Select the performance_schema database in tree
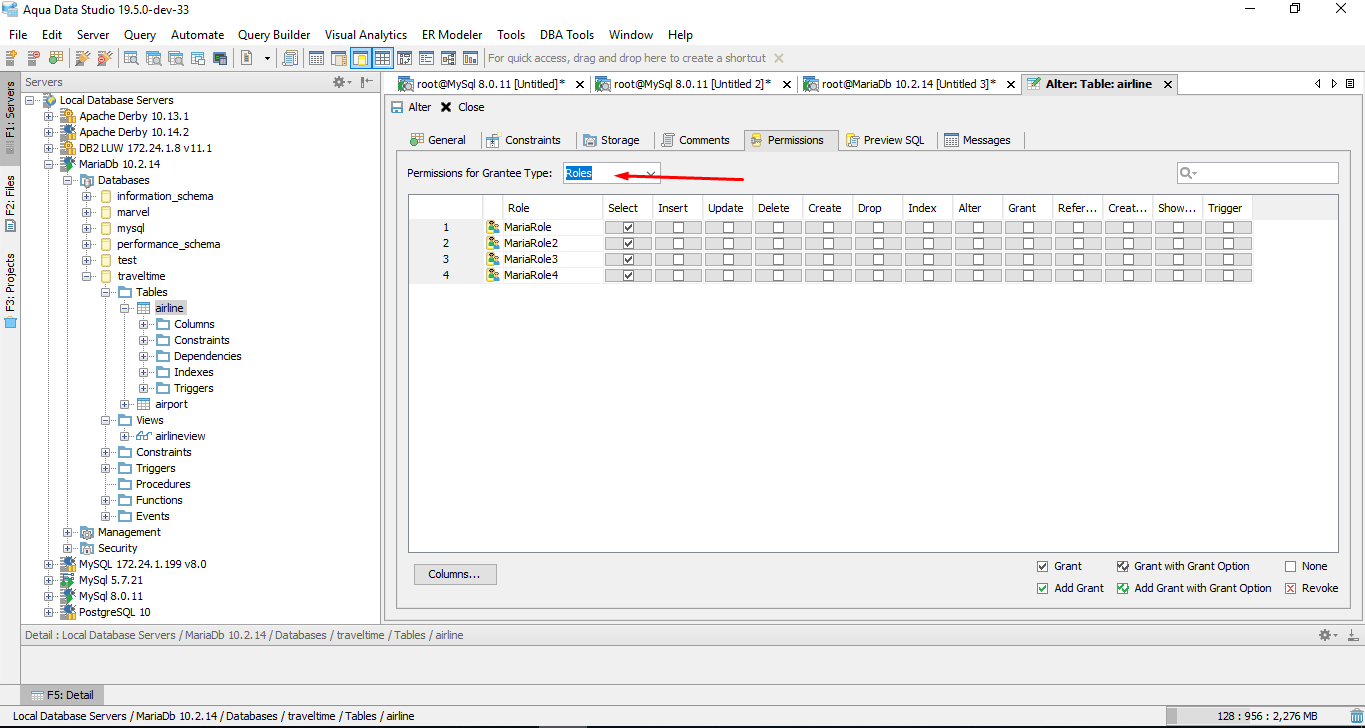This screenshot has width=1365, height=728. click(168, 244)
